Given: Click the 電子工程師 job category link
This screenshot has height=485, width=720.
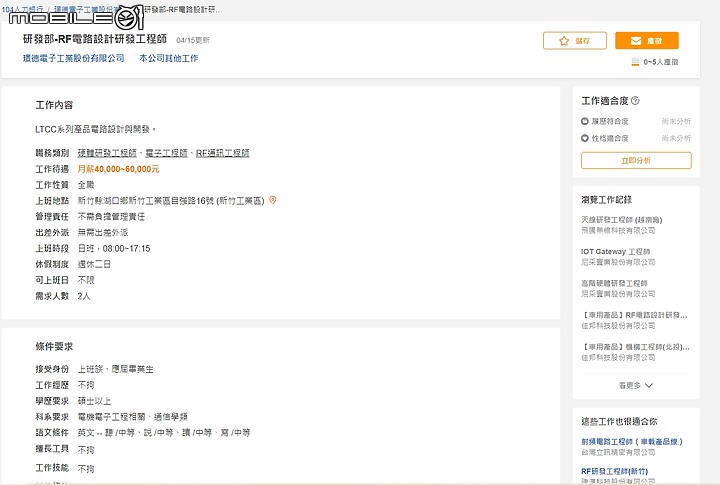Looking at the screenshot, I should (x=166, y=153).
